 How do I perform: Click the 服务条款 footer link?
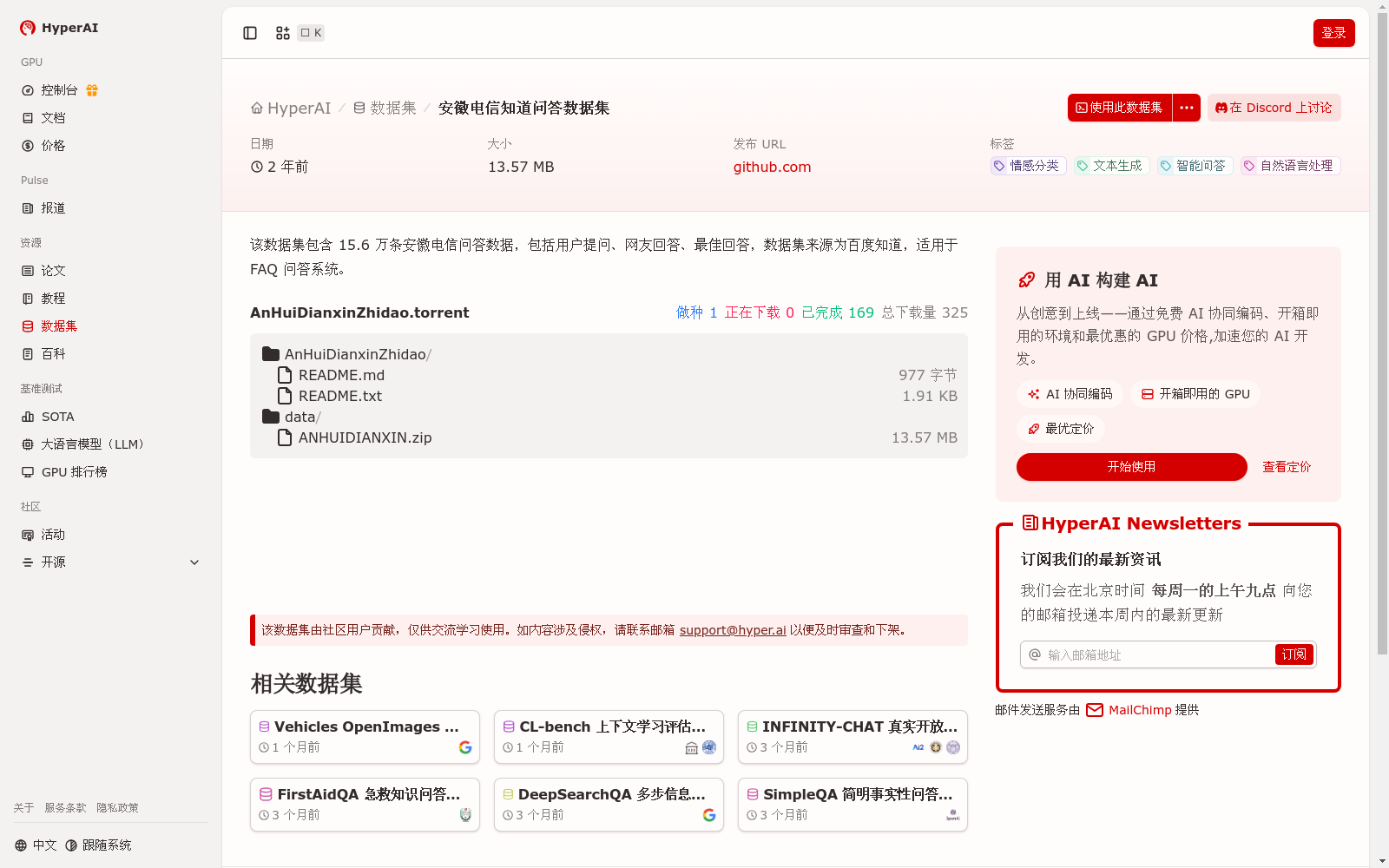tap(65, 808)
